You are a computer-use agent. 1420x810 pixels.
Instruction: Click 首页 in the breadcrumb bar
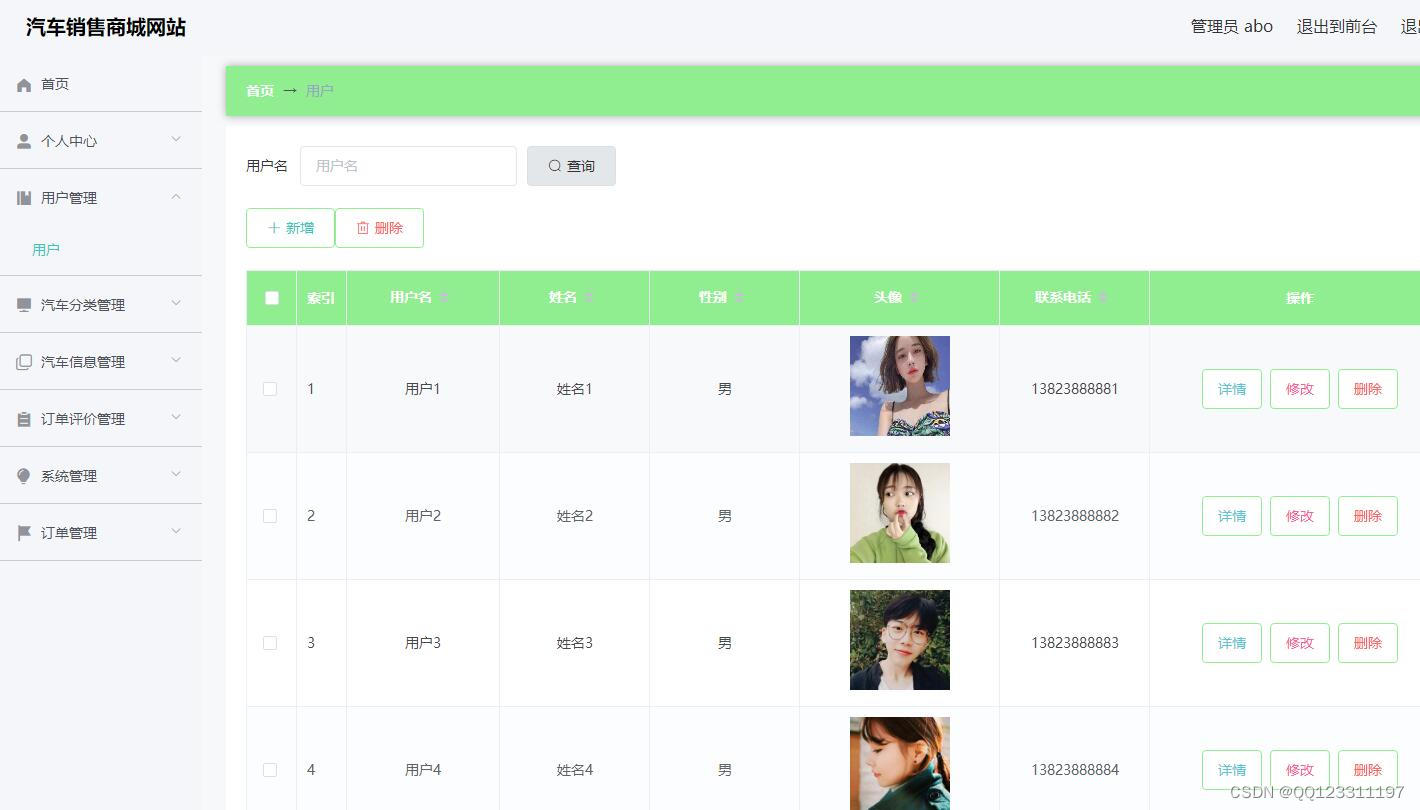click(x=260, y=91)
